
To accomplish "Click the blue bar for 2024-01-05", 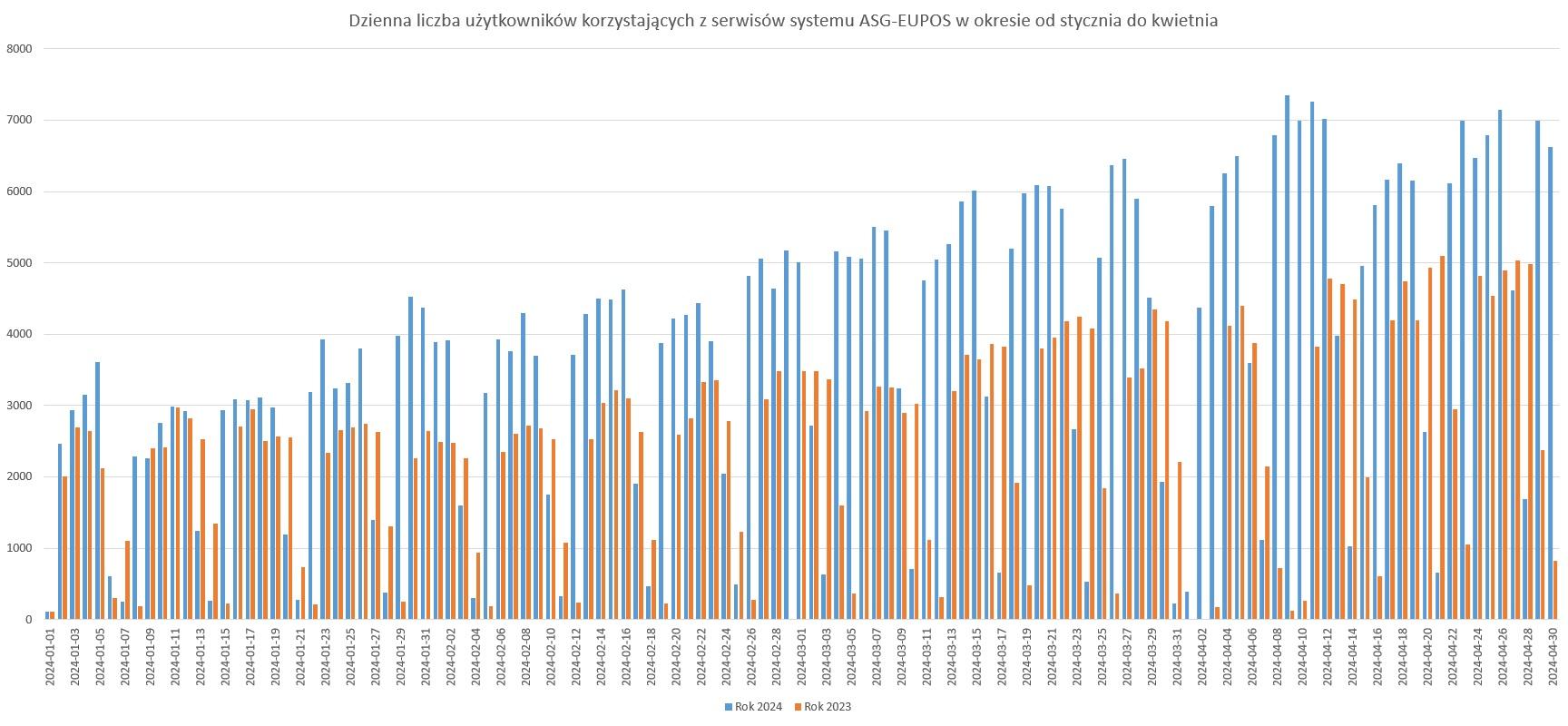I will pos(98,490).
